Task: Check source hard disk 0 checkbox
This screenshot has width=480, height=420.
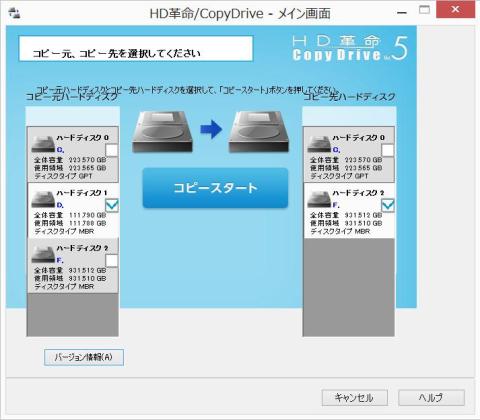Action: [x=111, y=150]
